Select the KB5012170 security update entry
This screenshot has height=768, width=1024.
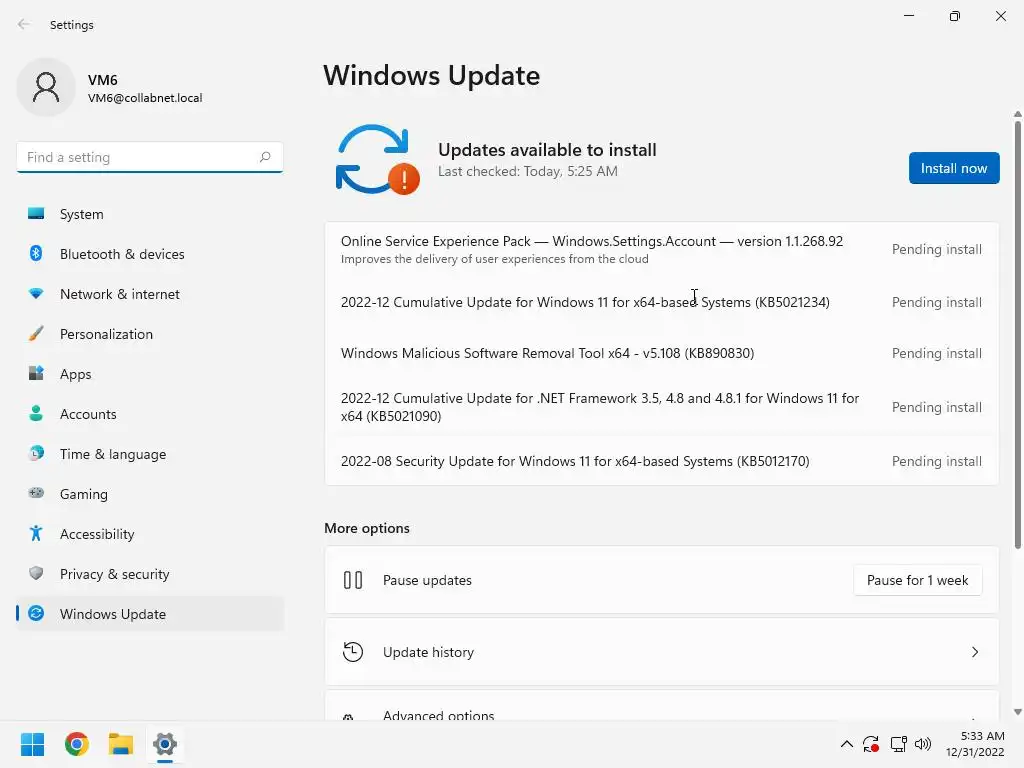click(x=662, y=461)
